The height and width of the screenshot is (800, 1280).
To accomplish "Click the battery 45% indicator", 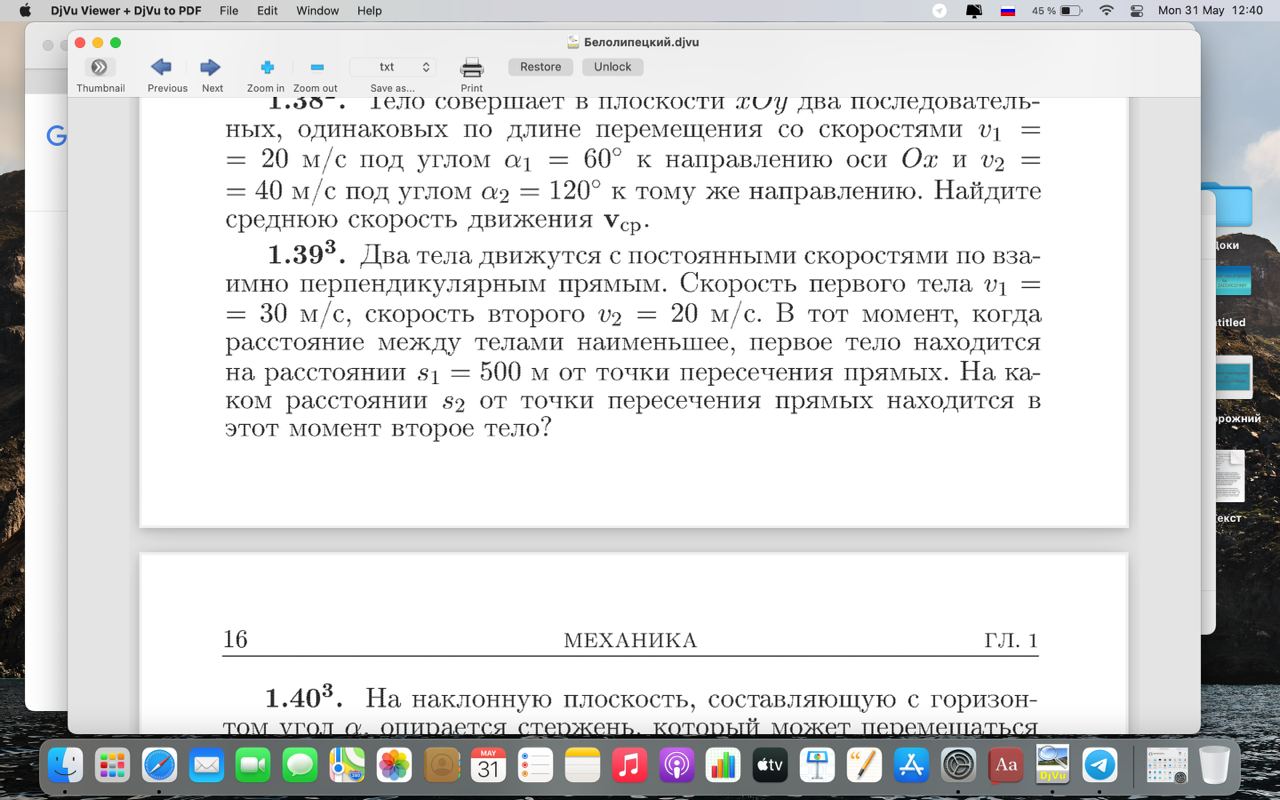I will pyautogui.click(x=1057, y=10).
